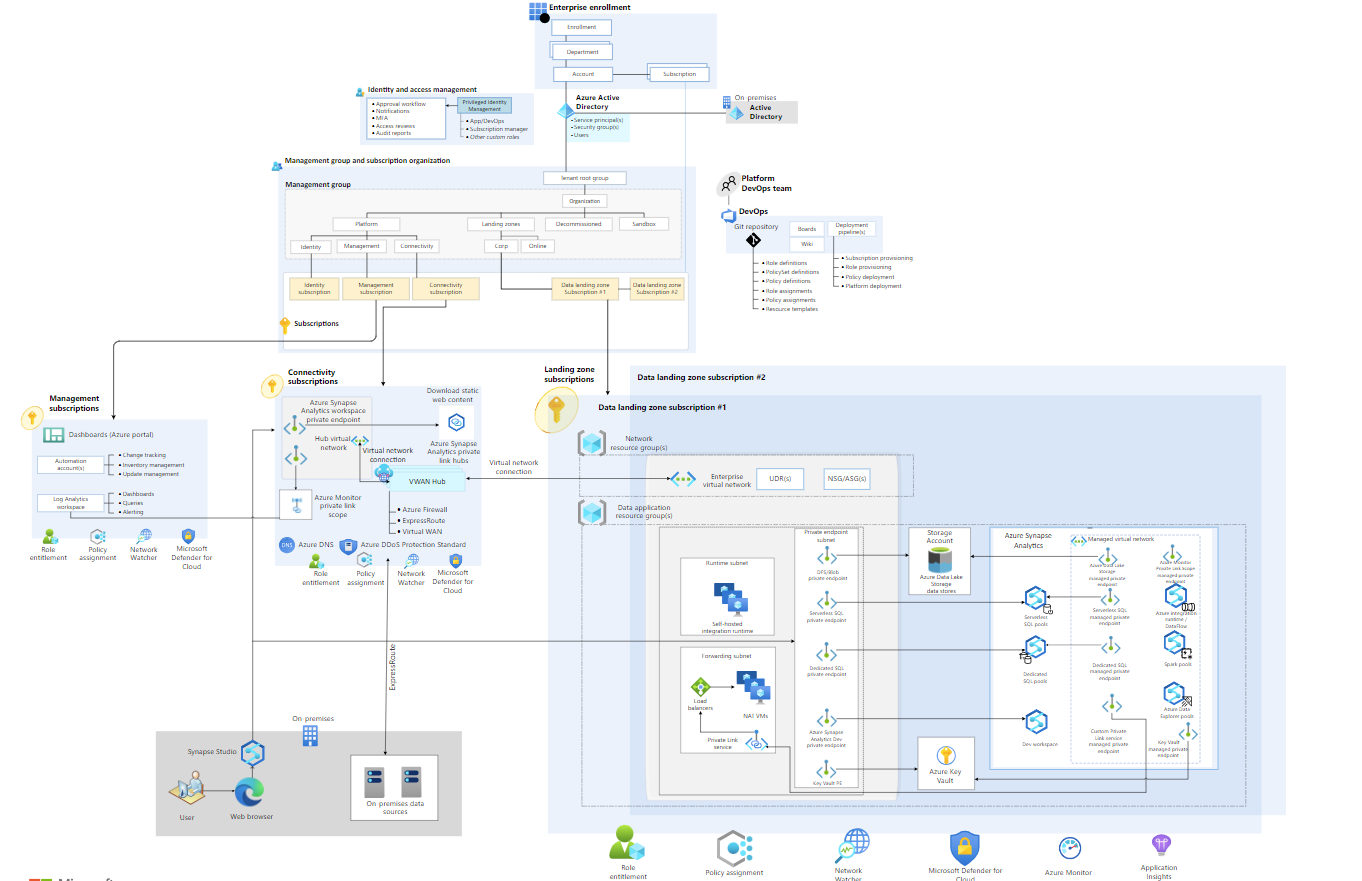
Task: Click the Azure Key Vault key icon
Action: pyautogui.click(x=944, y=755)
